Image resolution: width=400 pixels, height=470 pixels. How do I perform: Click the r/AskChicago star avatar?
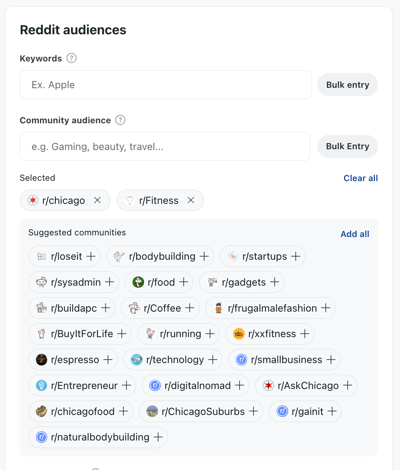(268, 385)
